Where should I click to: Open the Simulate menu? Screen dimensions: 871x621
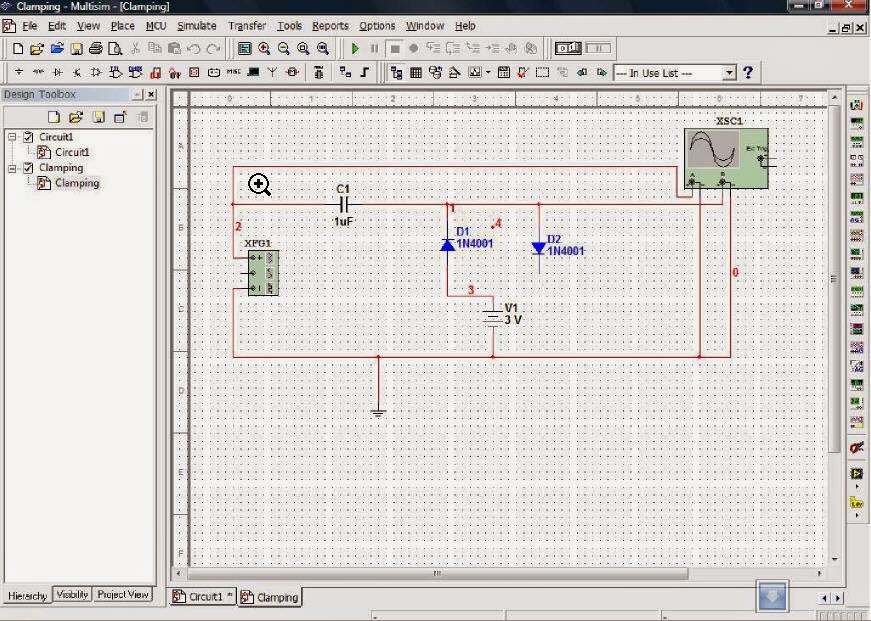(x=197, y=26)
